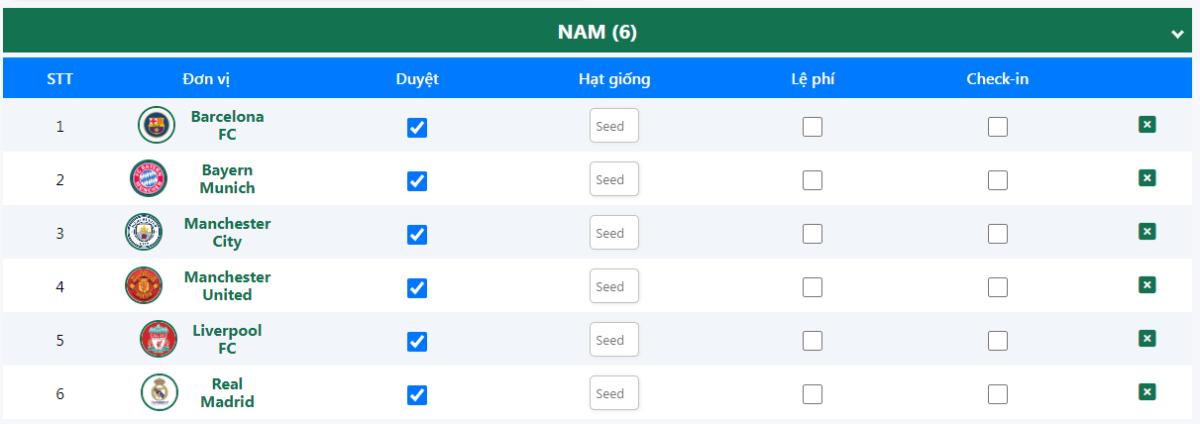Collapse the NAM (6) section chevron

click(1177, 35)
